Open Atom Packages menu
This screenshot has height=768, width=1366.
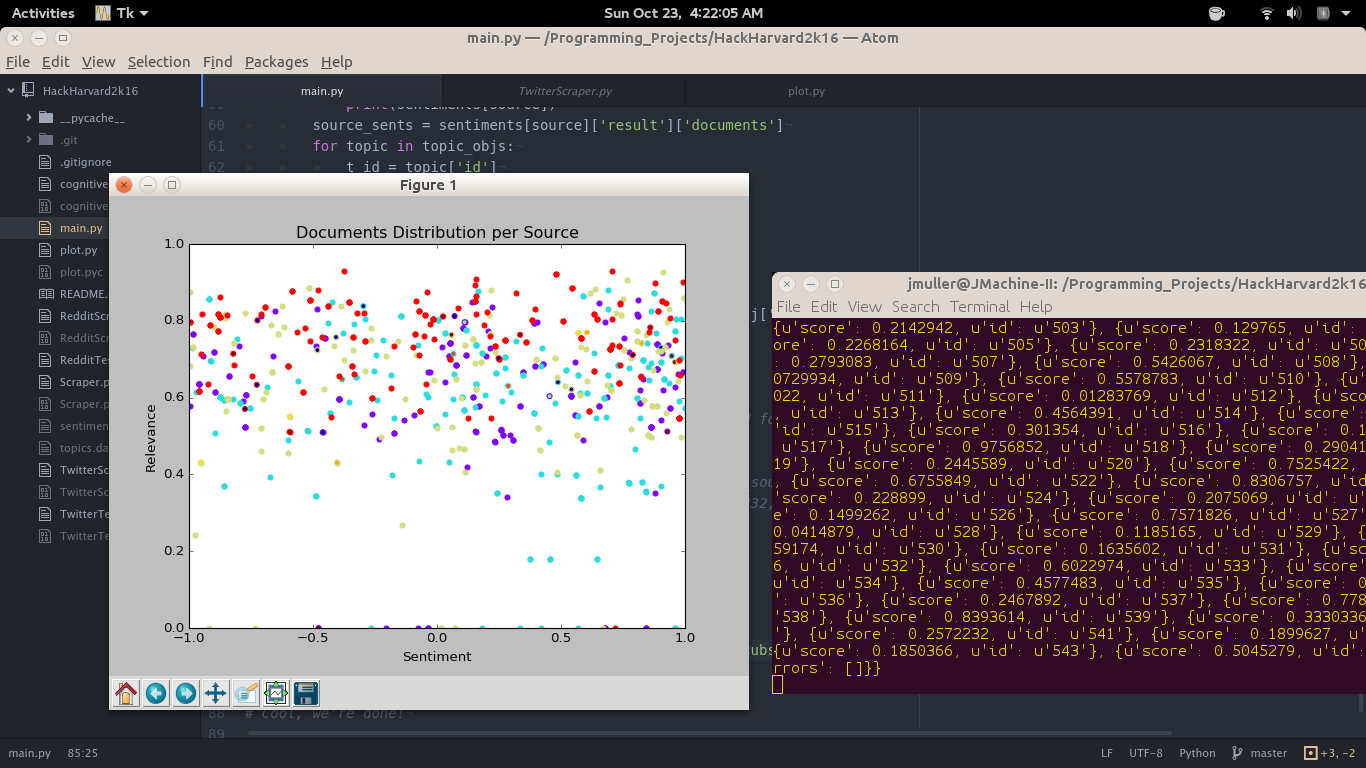[276, 62]
